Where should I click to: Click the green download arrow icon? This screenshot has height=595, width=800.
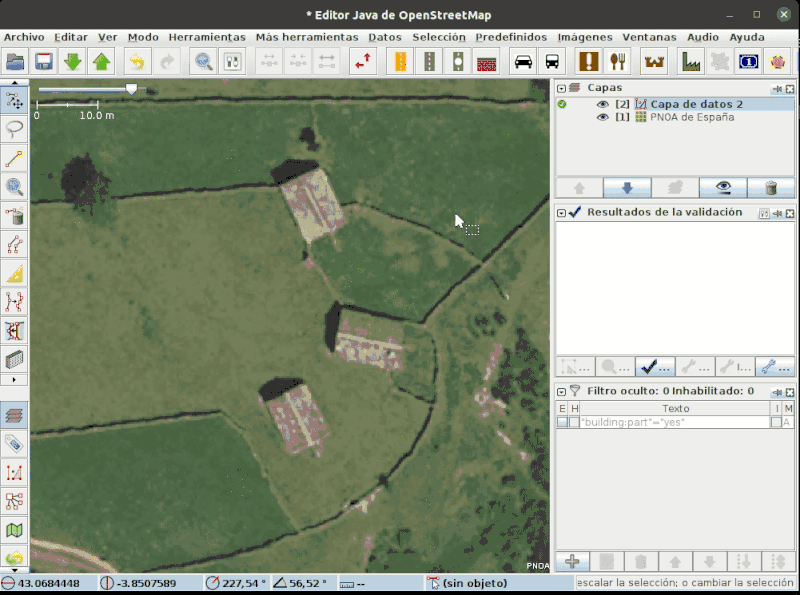[x=73, y=62]
